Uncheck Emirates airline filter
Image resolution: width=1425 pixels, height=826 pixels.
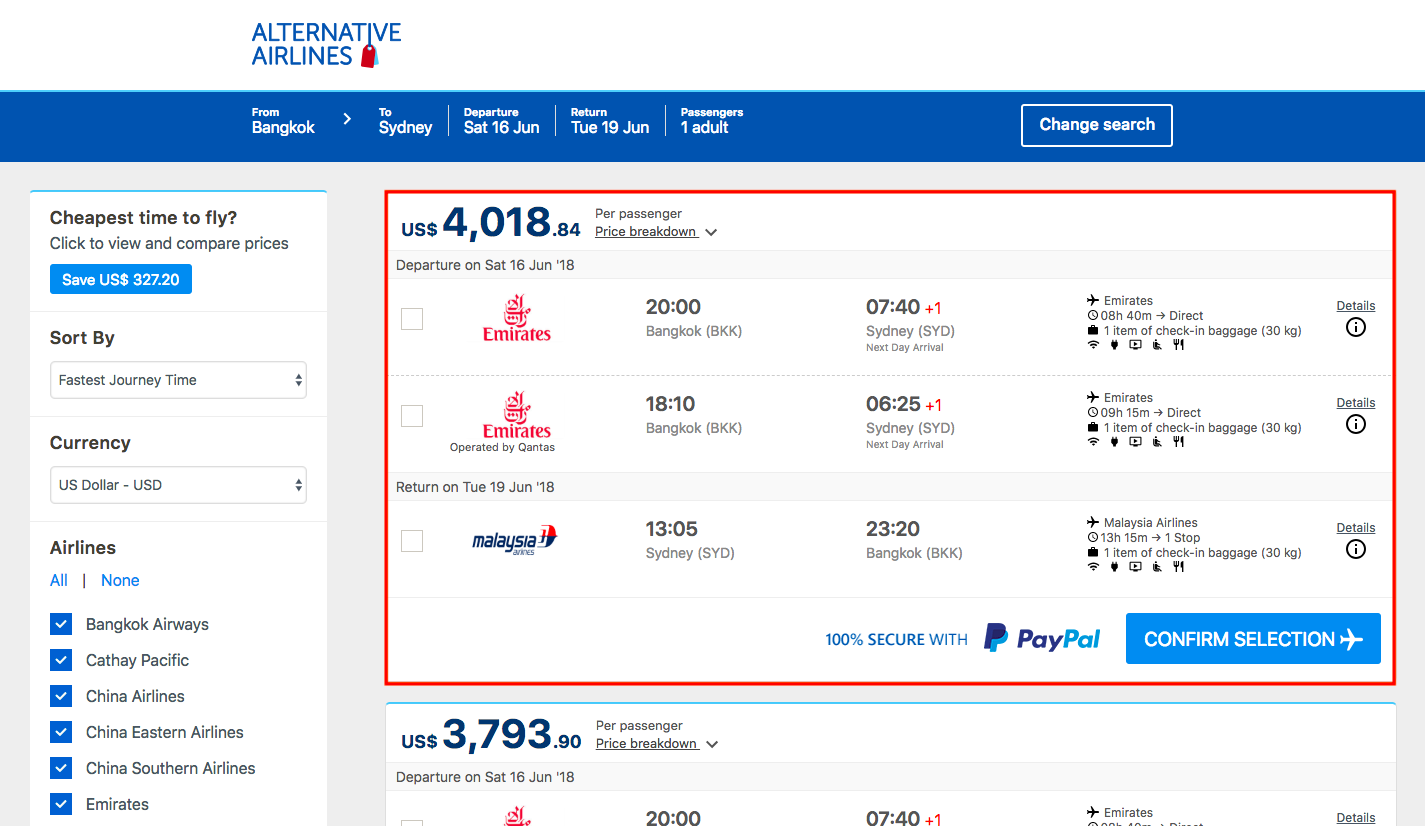tap(61, 804)
